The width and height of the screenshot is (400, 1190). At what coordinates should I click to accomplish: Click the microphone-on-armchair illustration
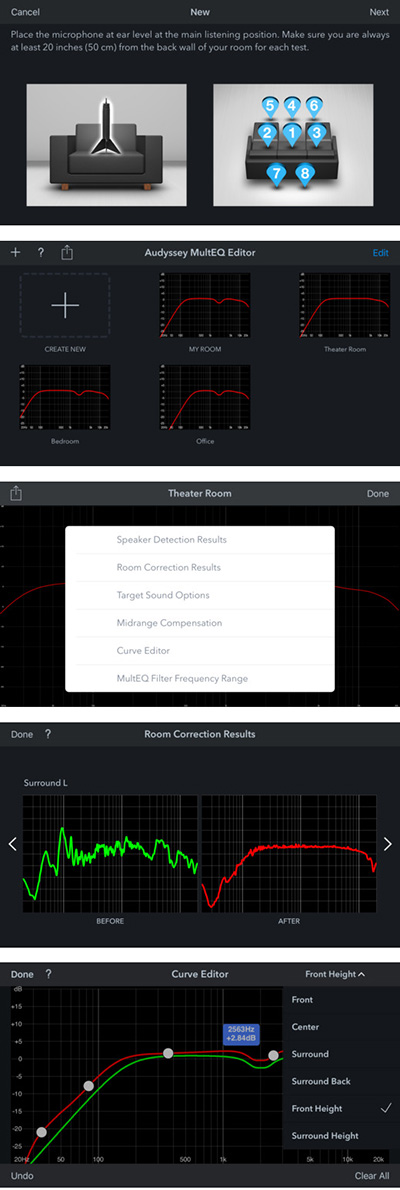106,145
